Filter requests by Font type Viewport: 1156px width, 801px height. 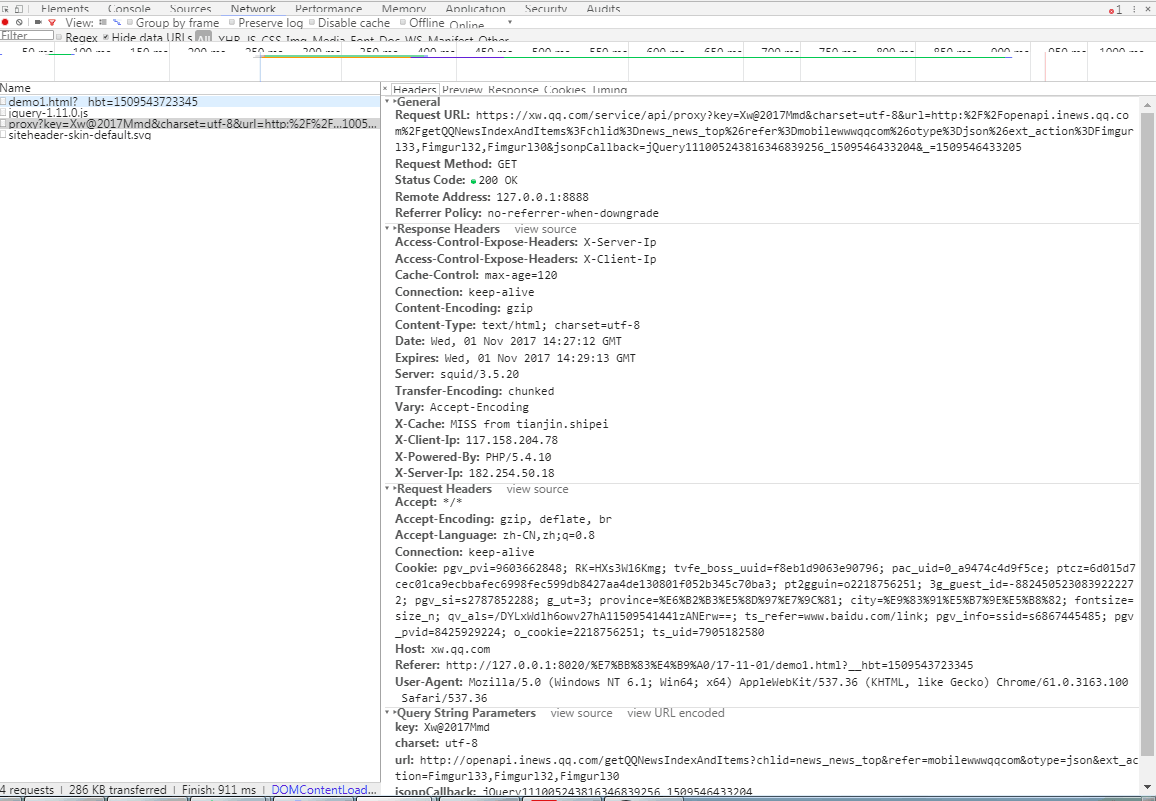pos(362,38)
